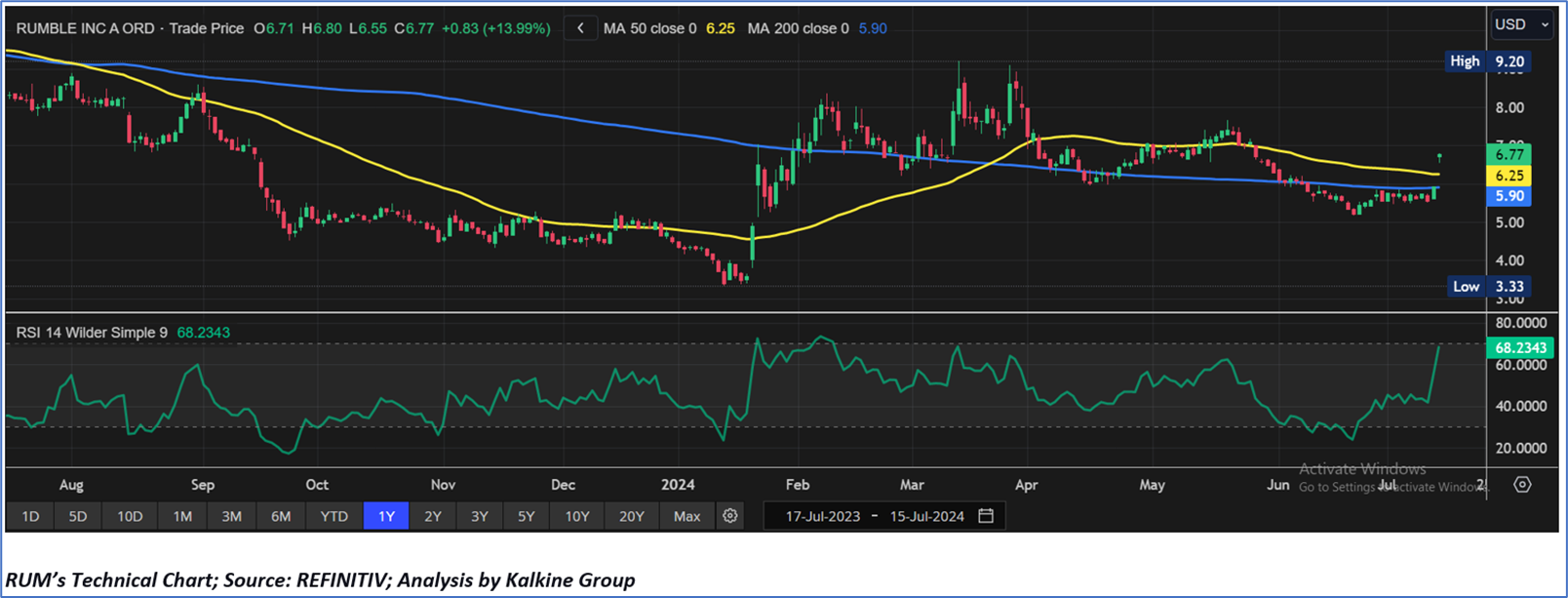Screen dimensions: 1568x598
Task: Switch to the 5D time range
Action: (x=78, y=516)
